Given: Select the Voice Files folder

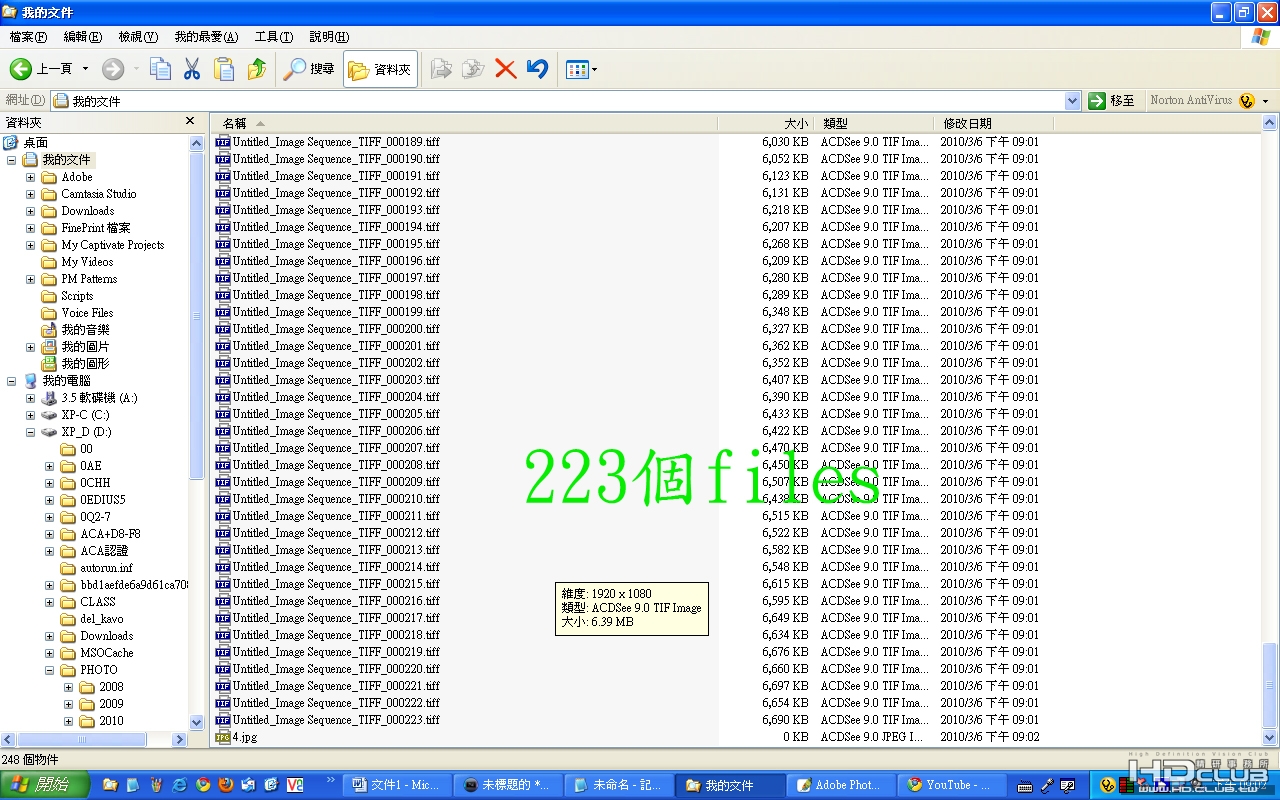Looking at the screenshot, I should click(x=87, y=313).
